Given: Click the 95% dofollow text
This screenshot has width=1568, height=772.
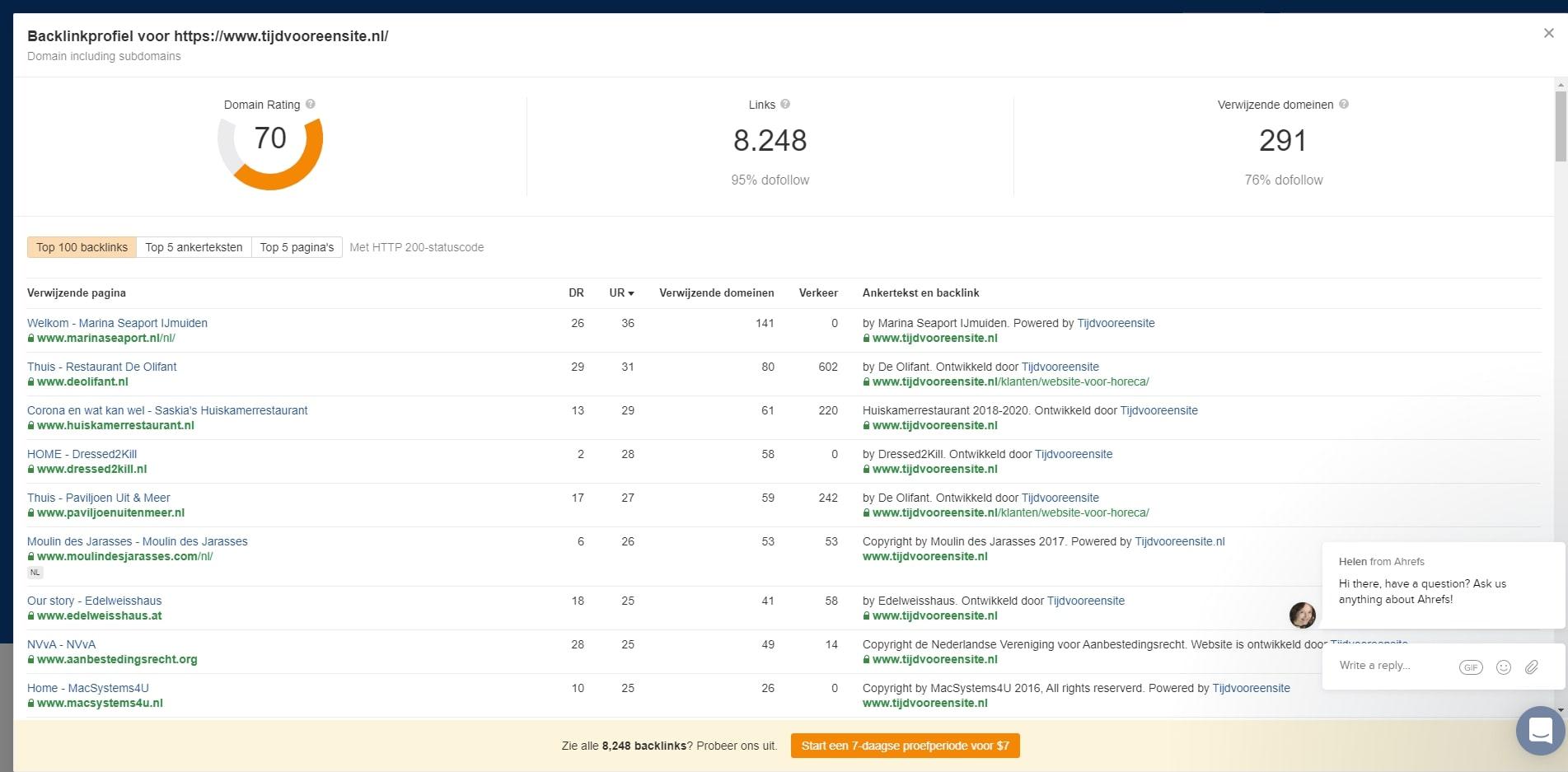Looking at the screenshot, I should coord(770,180).
